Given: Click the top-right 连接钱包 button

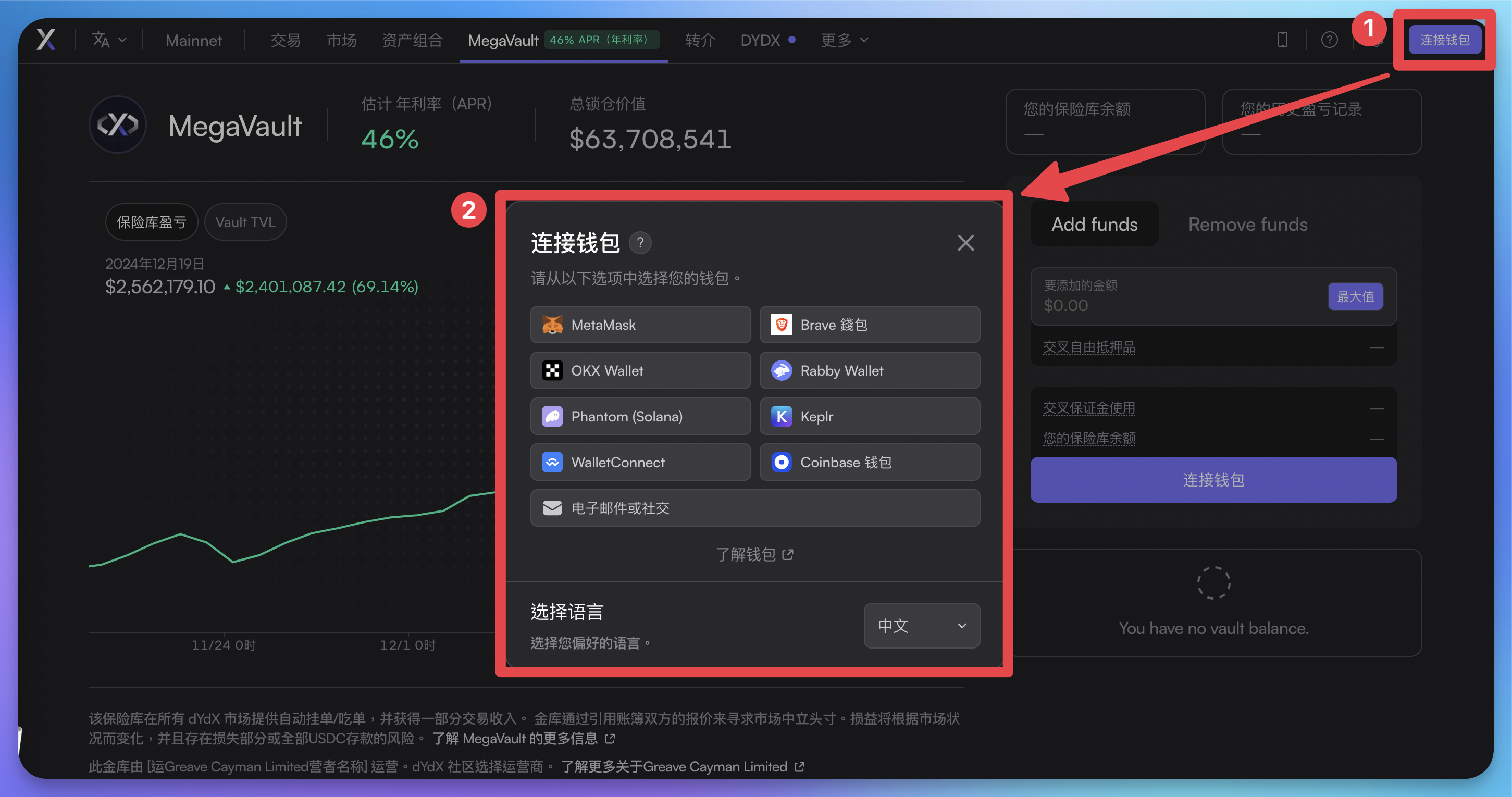Looking at the screenshot, I should 1444,40.
